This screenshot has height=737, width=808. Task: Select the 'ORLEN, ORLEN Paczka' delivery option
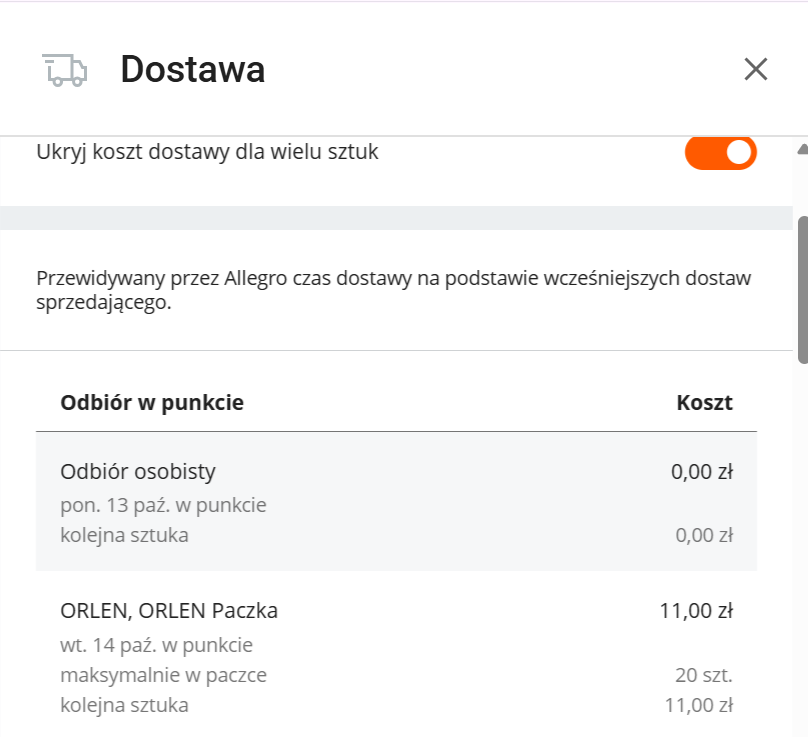pos(169,610)
